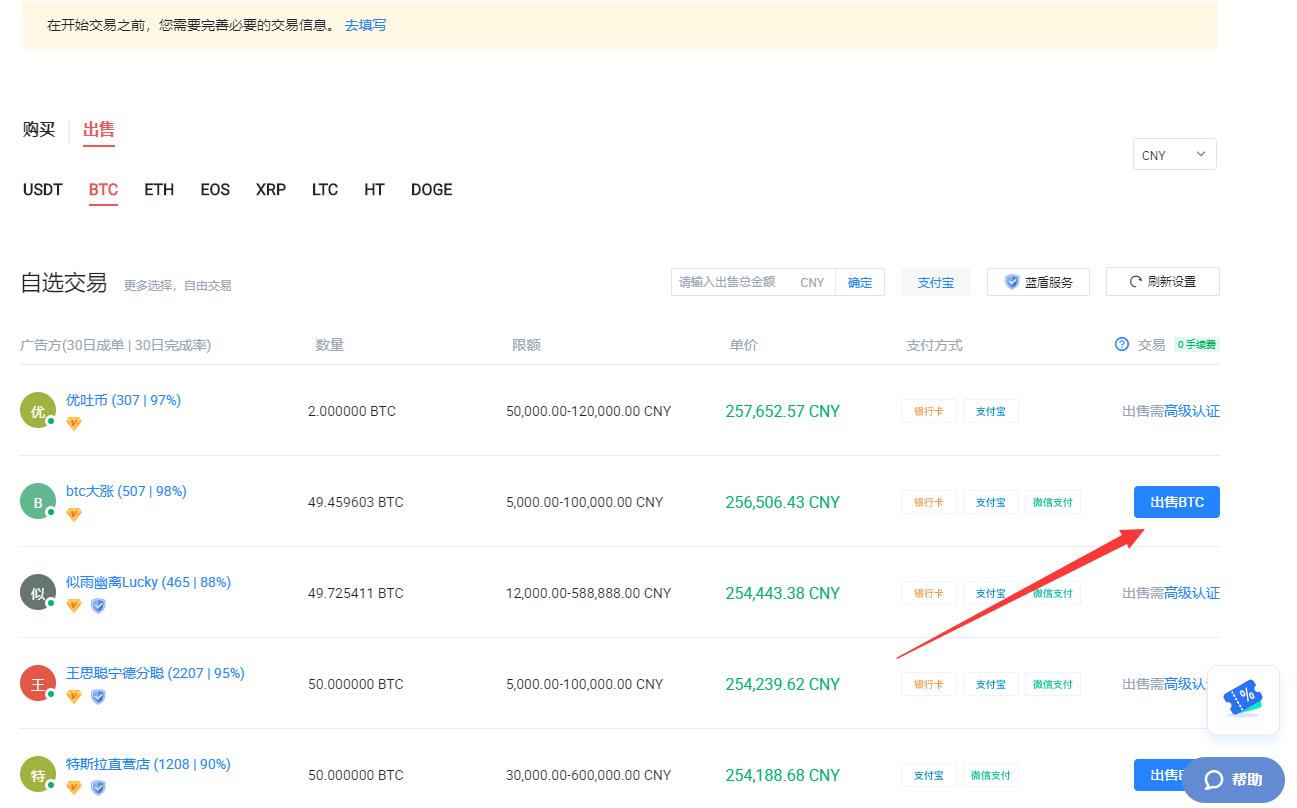Open the 帮助 chat support bubble
Image resolution: width=1297 pixels, height=808 pixels.
click(1232, 779)
